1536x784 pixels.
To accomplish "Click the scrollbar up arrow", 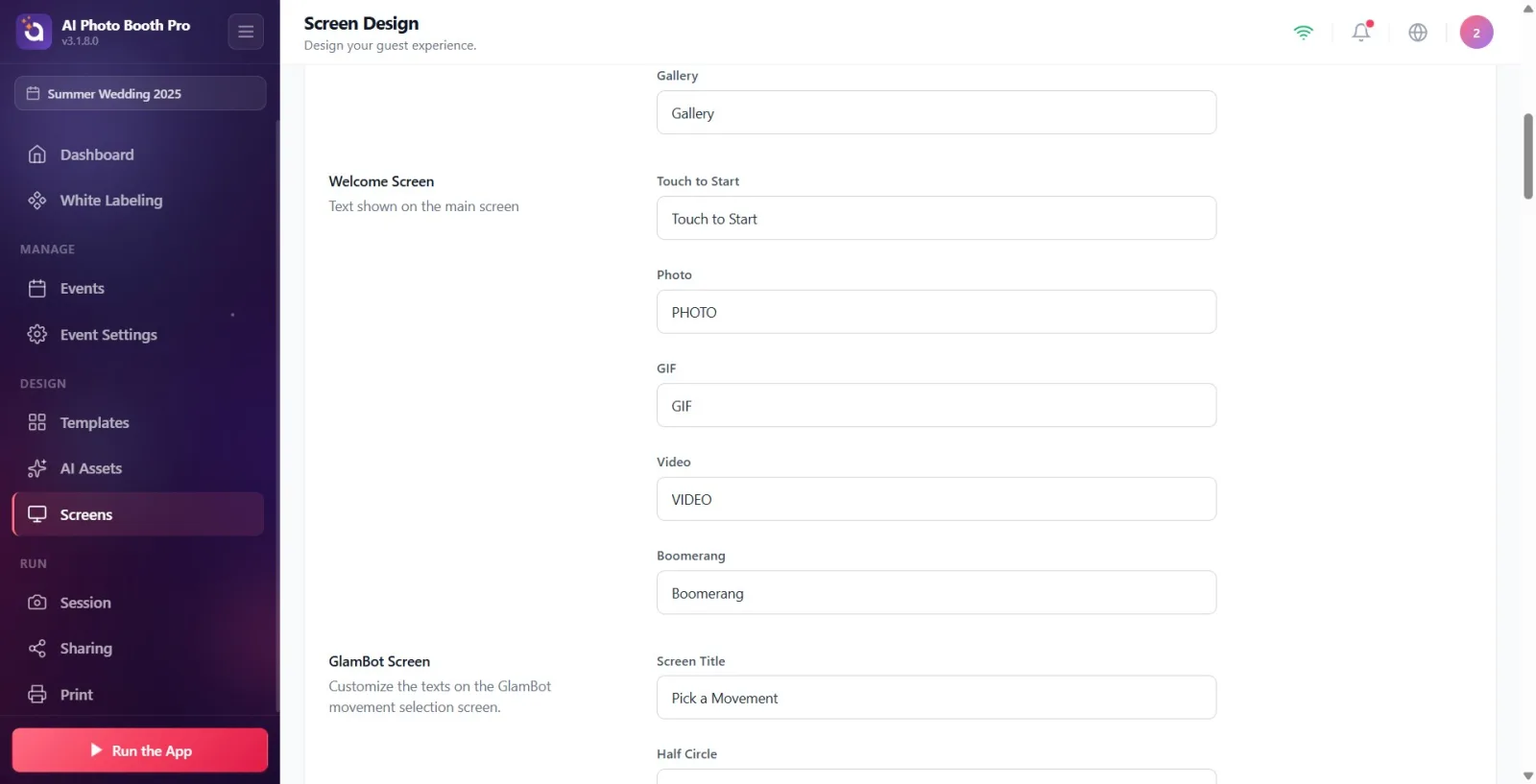I will coord(1528,9).
